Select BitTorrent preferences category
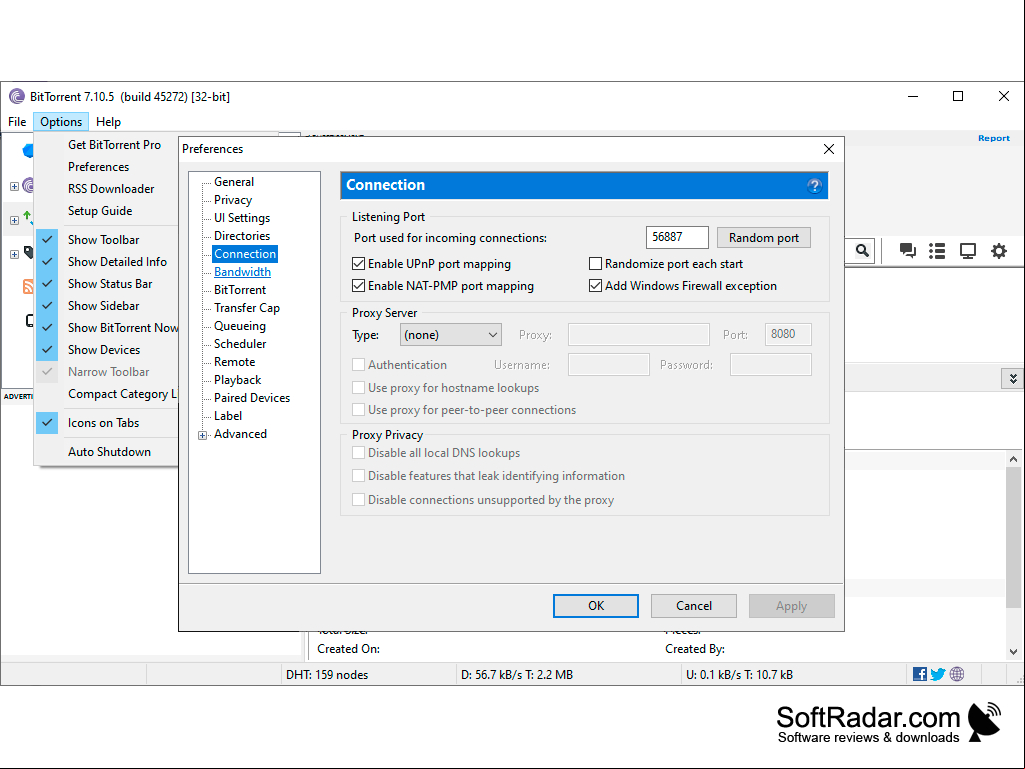This screenshot has width=1025, height=769. 240,290
